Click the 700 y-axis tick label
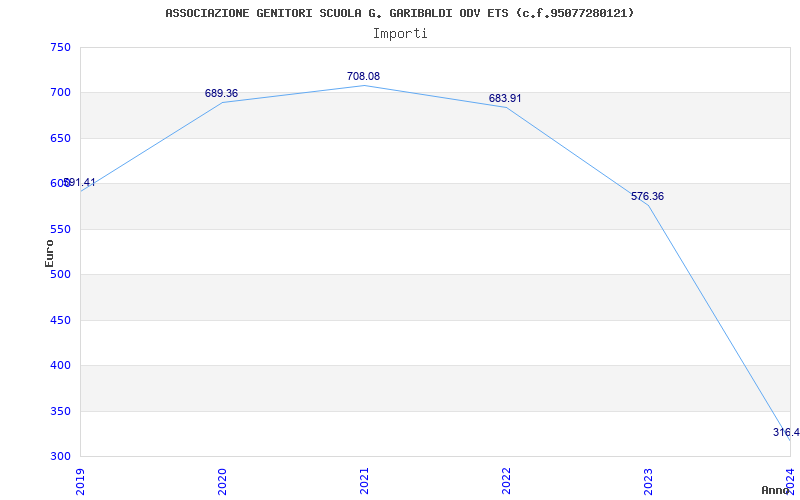Screen dimensions: 800x500 (60, 93)
